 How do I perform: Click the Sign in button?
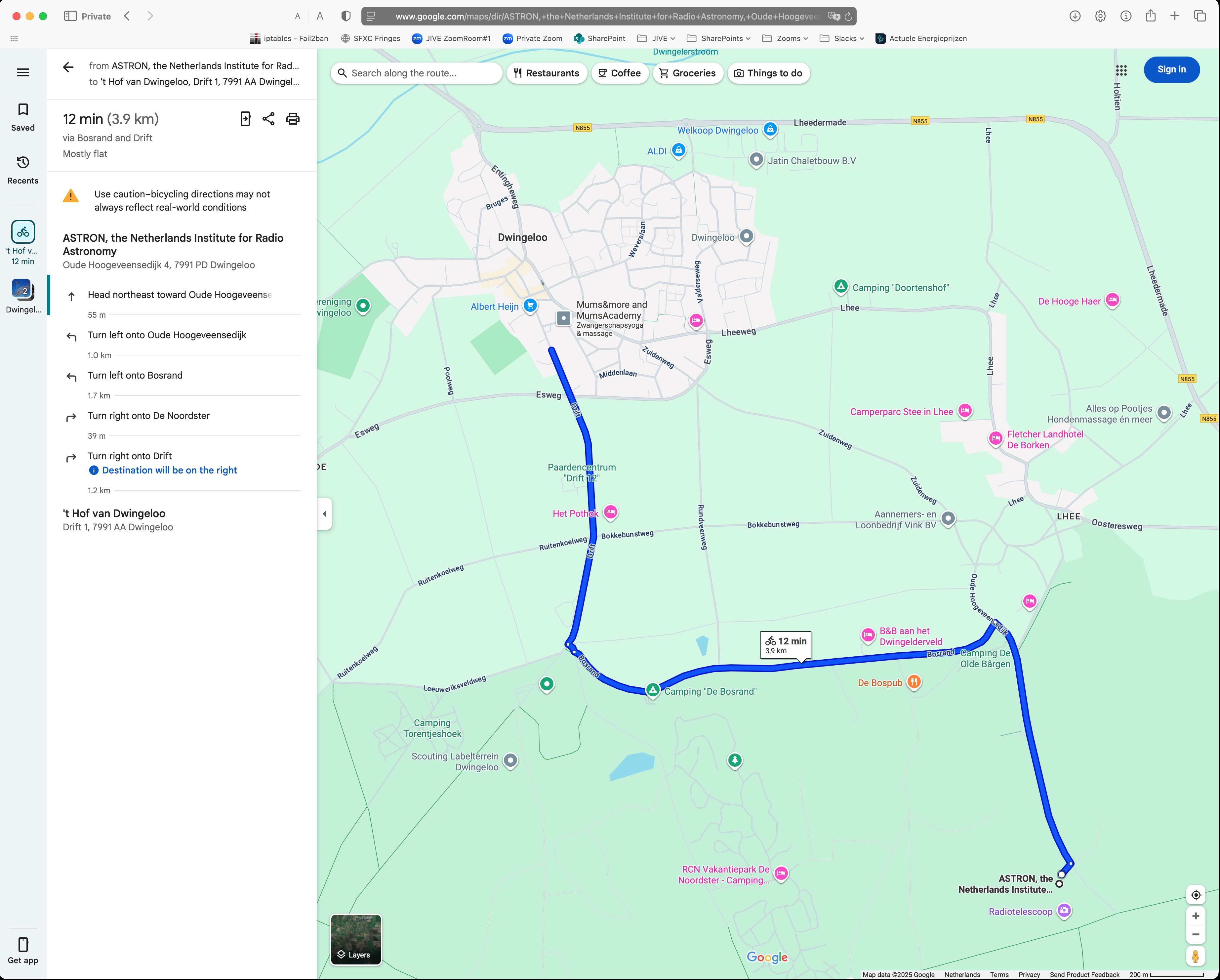[1171, 69]
